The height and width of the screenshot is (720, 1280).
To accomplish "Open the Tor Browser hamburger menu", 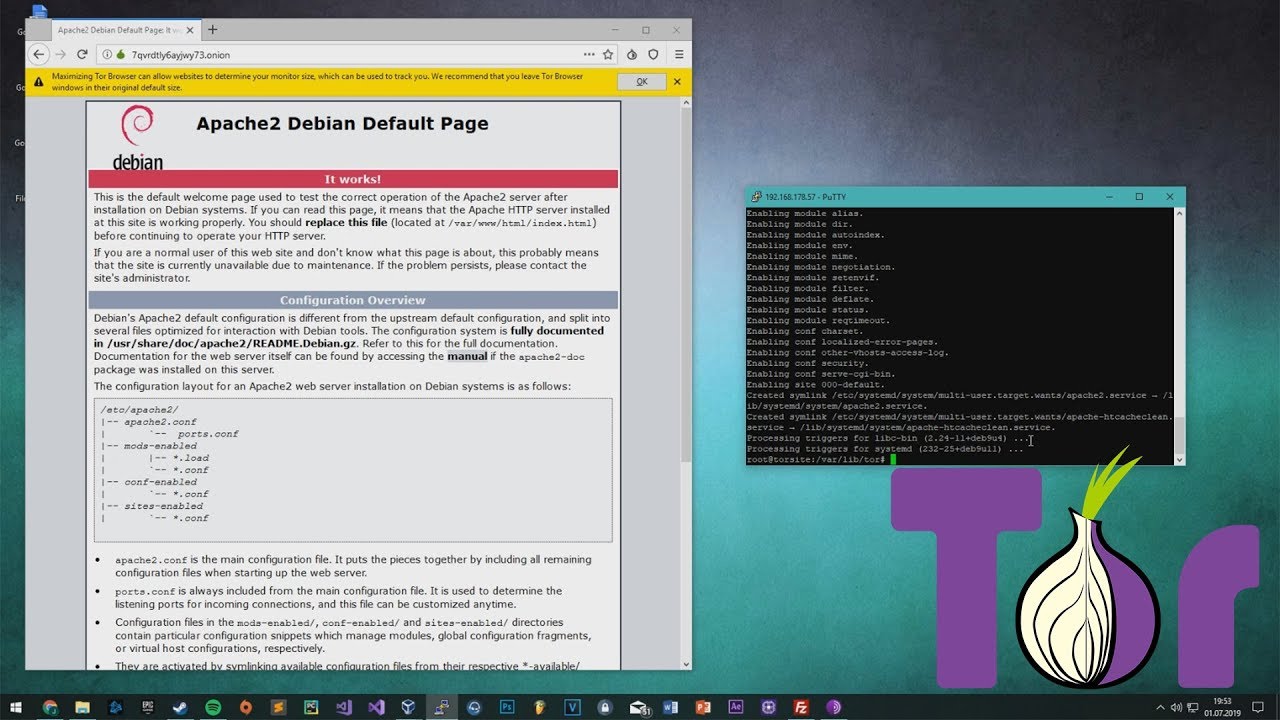I will pyautogui.click(x=679, y=54).
